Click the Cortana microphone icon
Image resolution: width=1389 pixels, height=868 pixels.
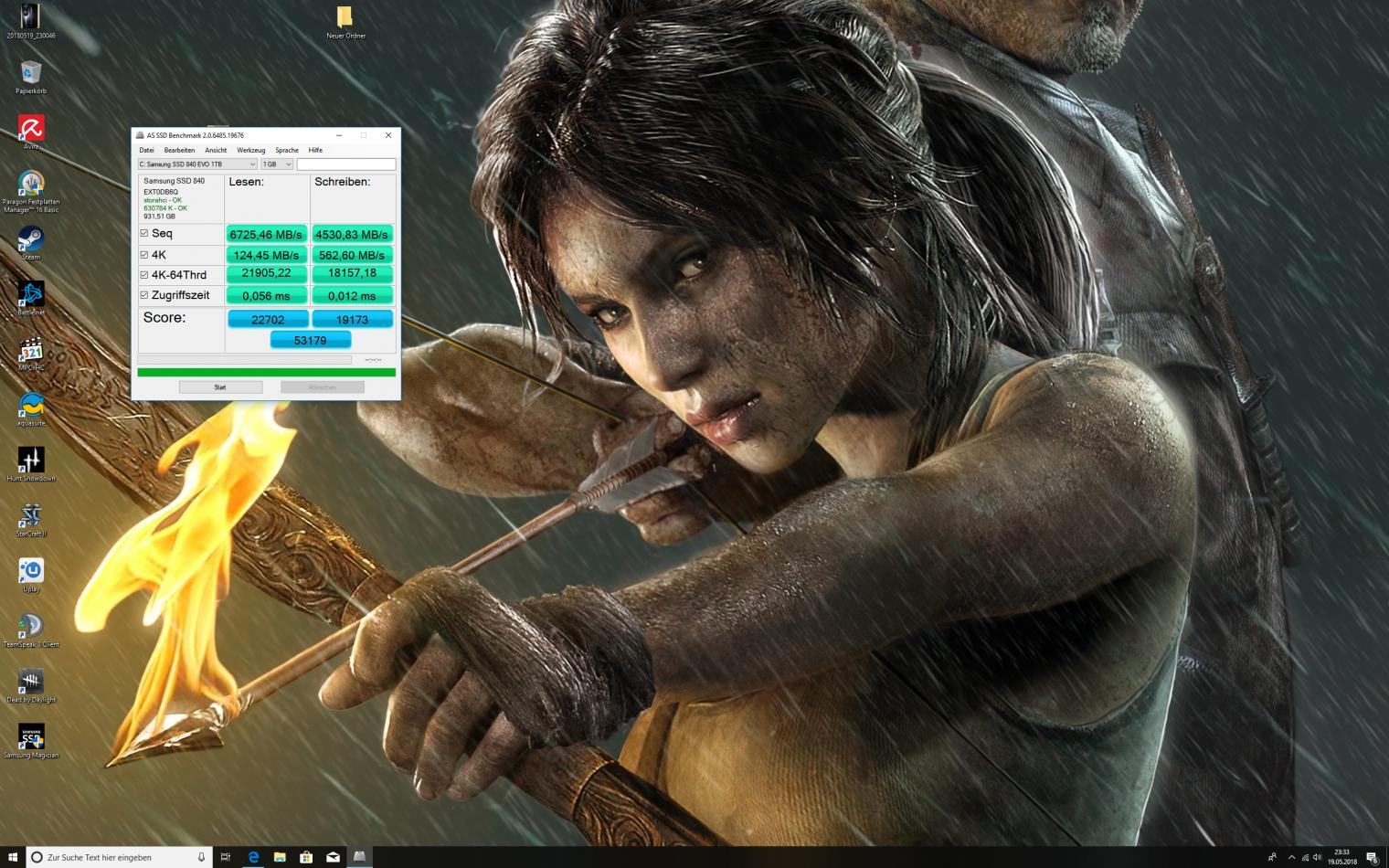[201, 857]
